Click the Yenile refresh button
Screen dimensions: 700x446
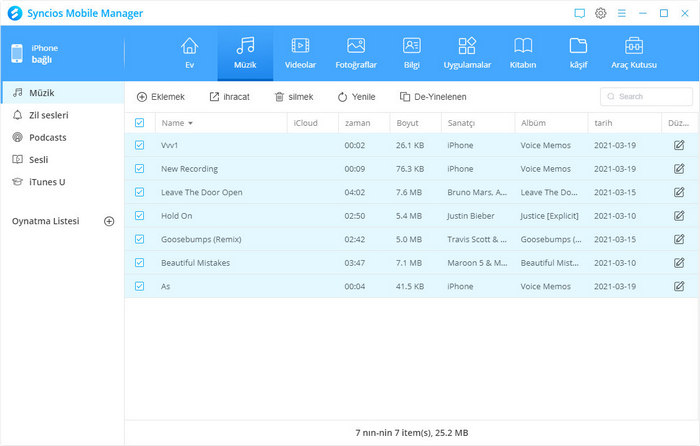356,97
